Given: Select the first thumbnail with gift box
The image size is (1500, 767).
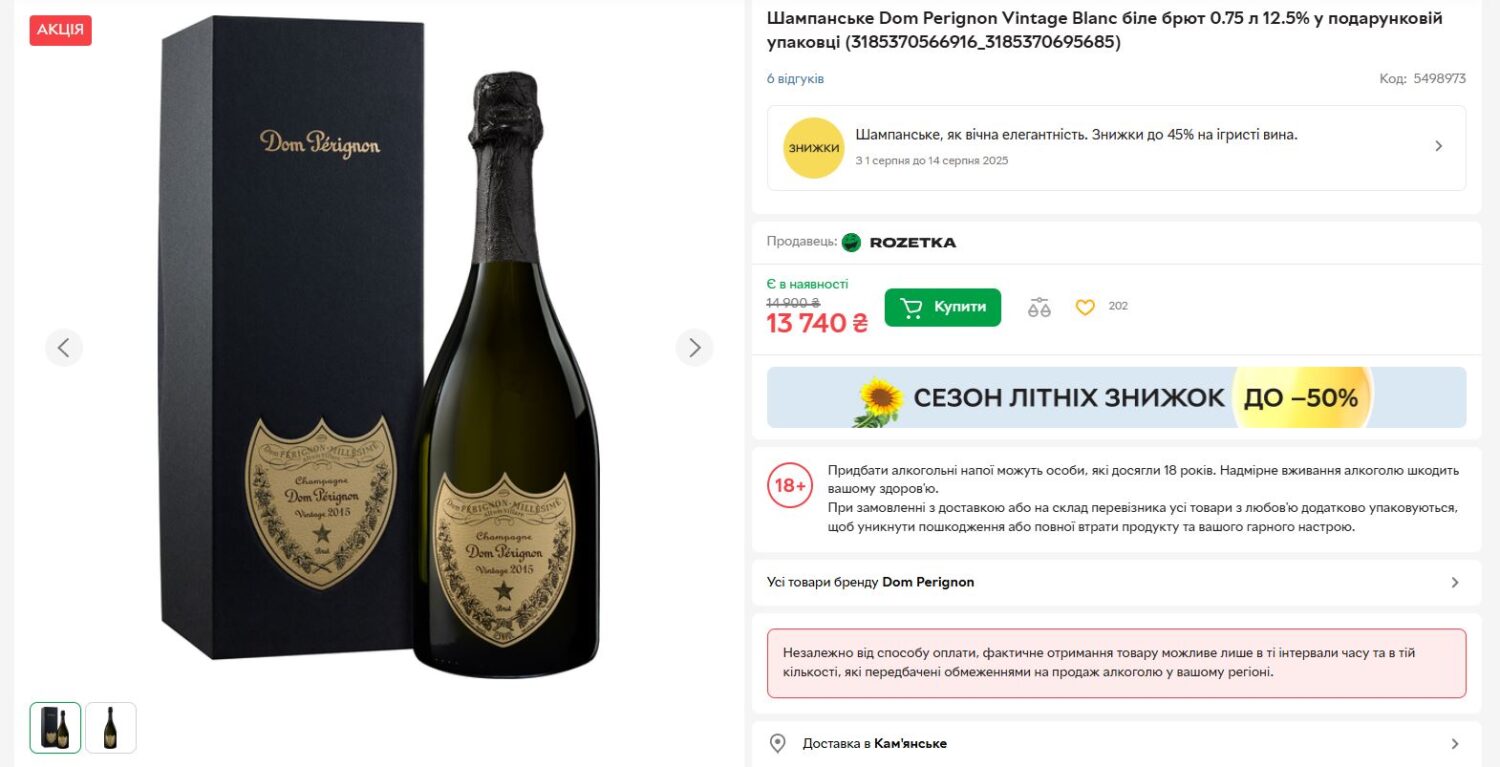Looking at the screenshot, I should (55, 727).
